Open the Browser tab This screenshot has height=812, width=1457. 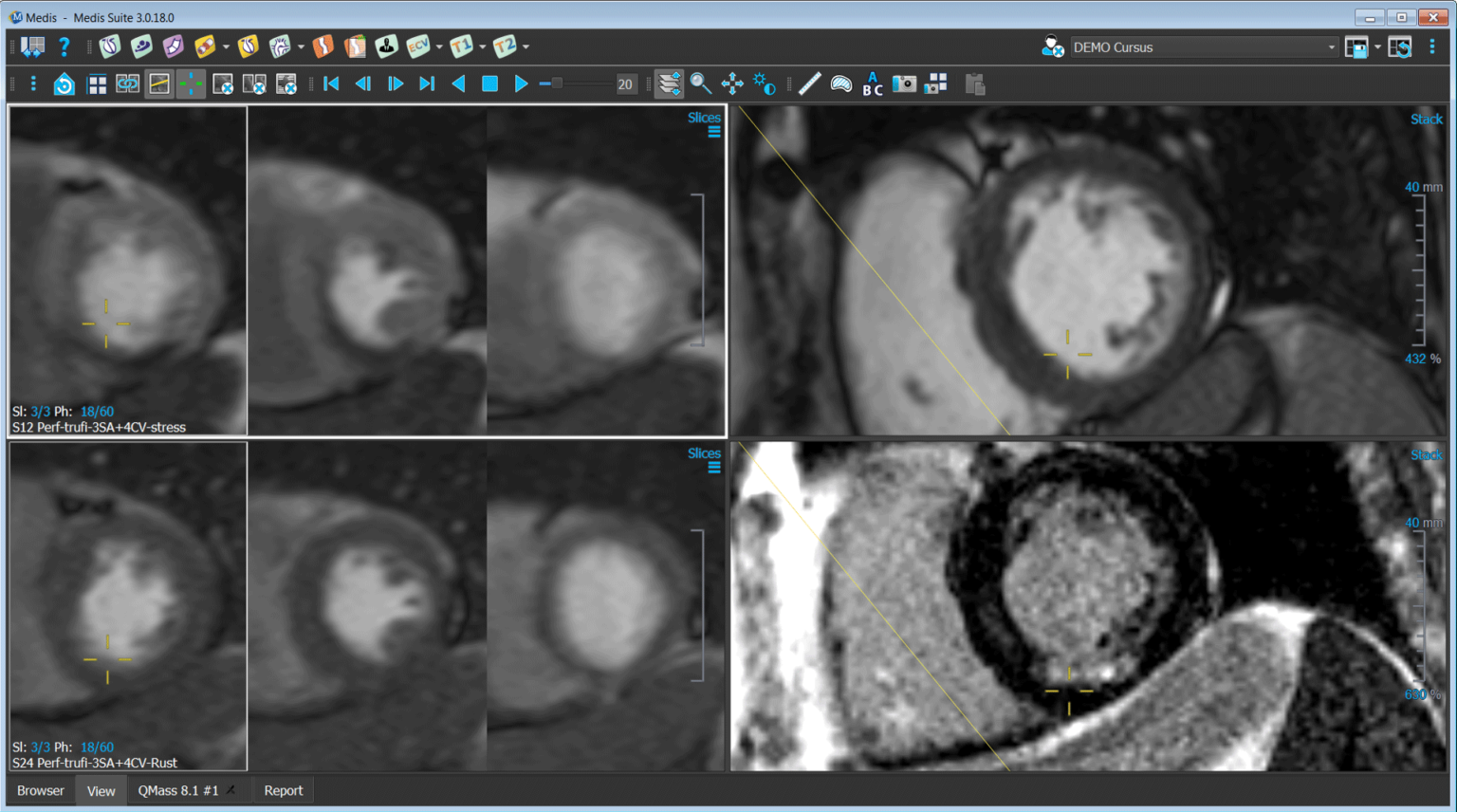(40, 790)
